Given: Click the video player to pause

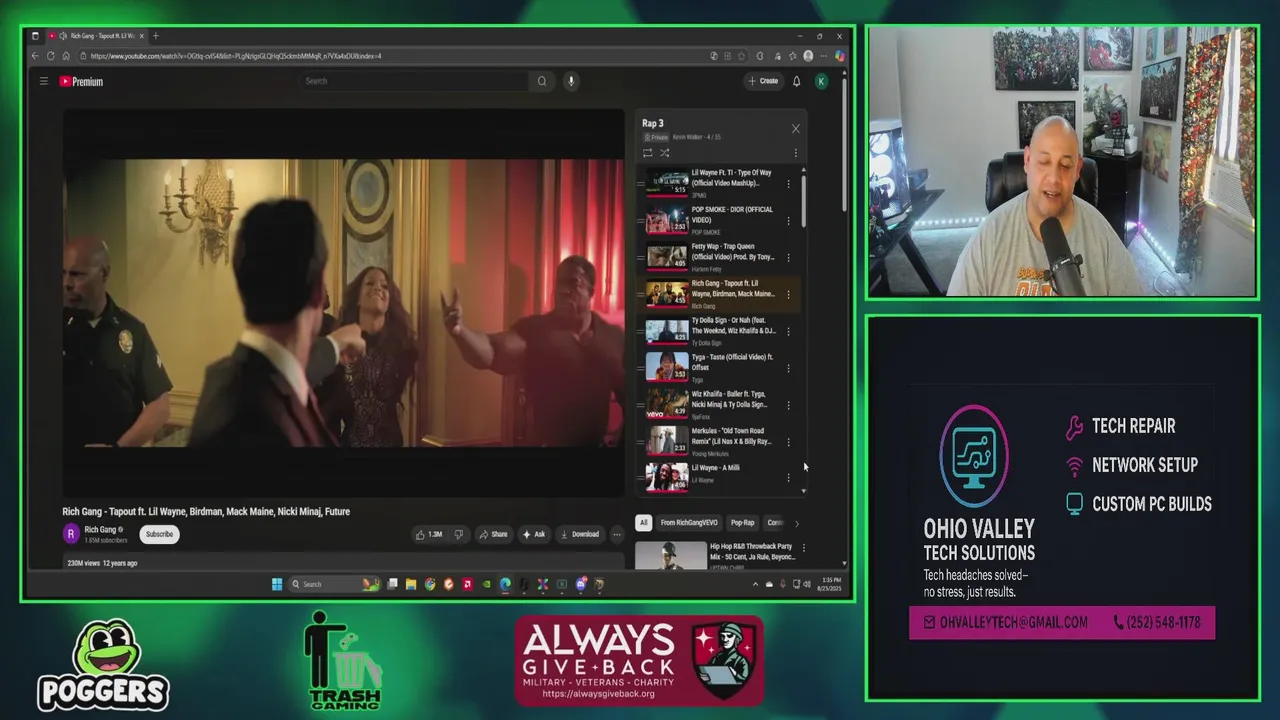Looking at the screenshot, I should click(x=343, y=303).
